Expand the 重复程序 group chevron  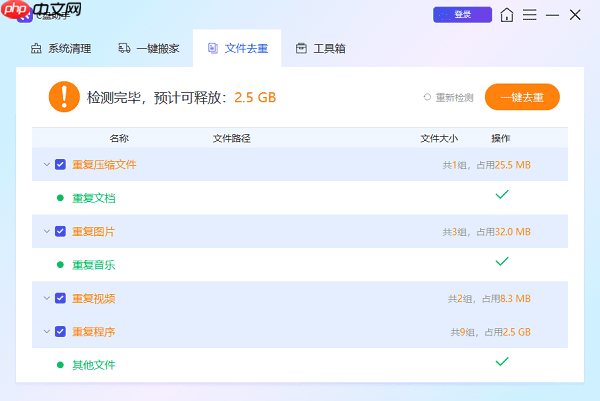(47, 331)
